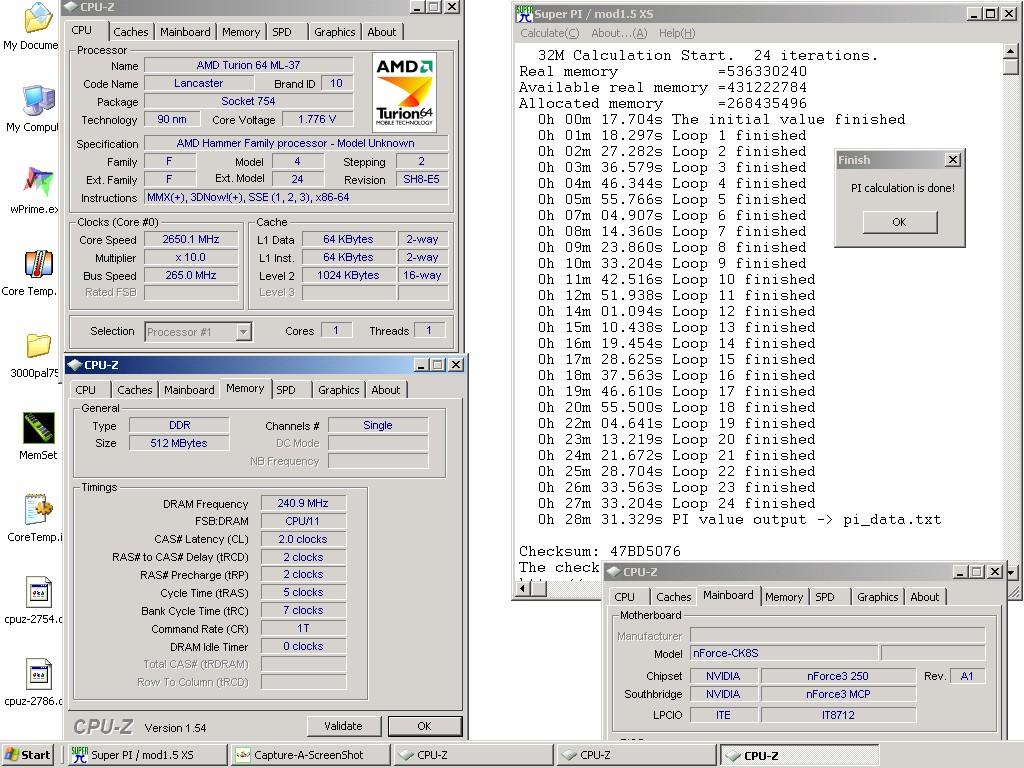The height and width of the screenshot is (768, 1024).
Task: Click Super PI horizontal scrollbar left arrow
Action: (523, 588)
